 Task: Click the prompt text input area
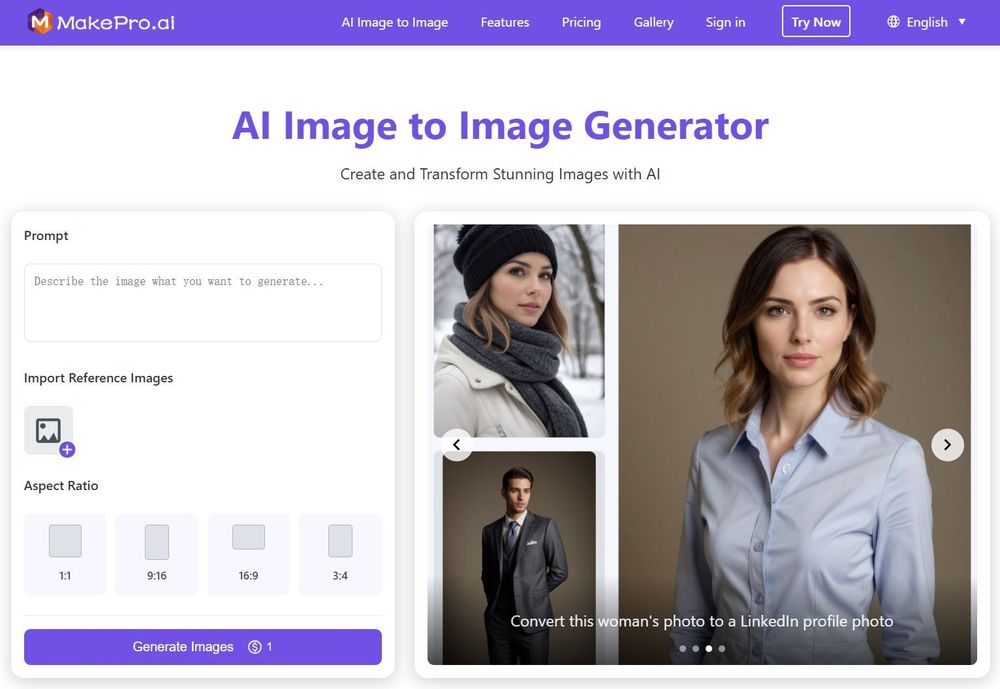[x=202, y=302]
